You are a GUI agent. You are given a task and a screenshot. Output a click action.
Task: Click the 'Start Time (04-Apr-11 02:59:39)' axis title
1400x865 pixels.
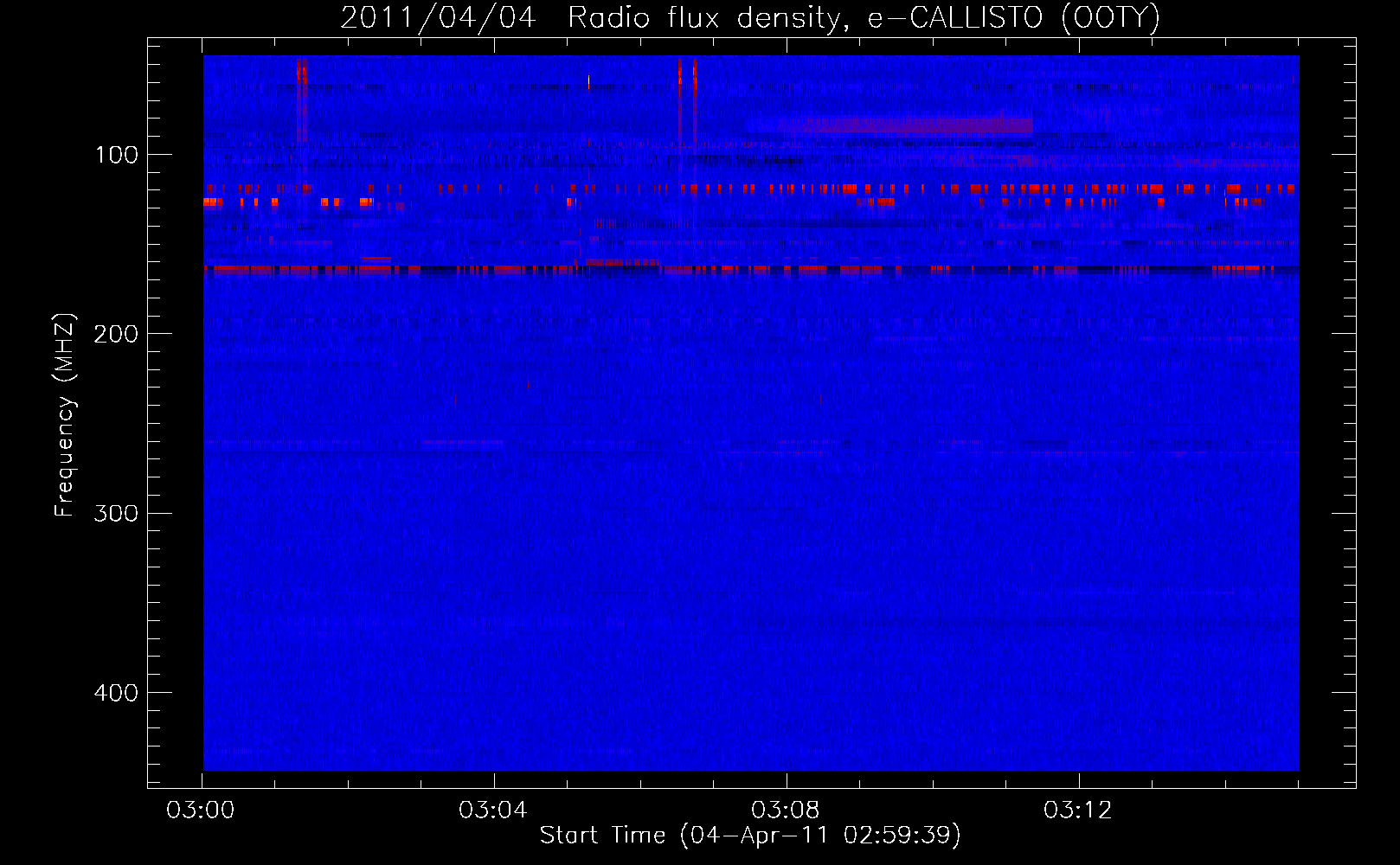[x=750, y=835]
